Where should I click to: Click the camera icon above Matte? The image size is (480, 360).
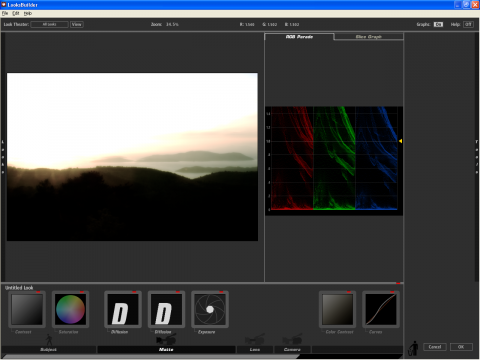tap(166, 340)
